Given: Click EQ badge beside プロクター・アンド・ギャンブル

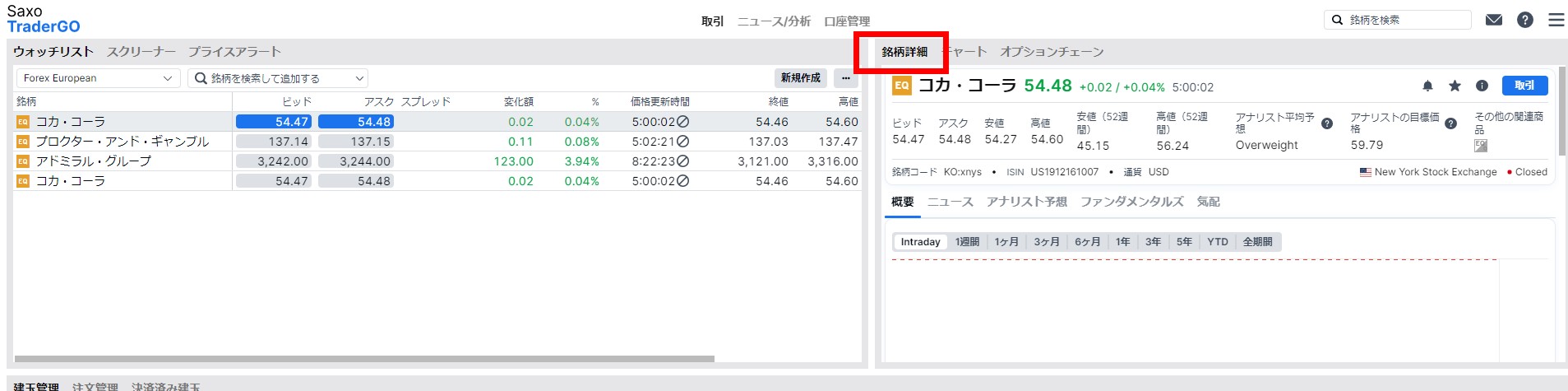Looking at the screenshot, I should click(23, 142).
